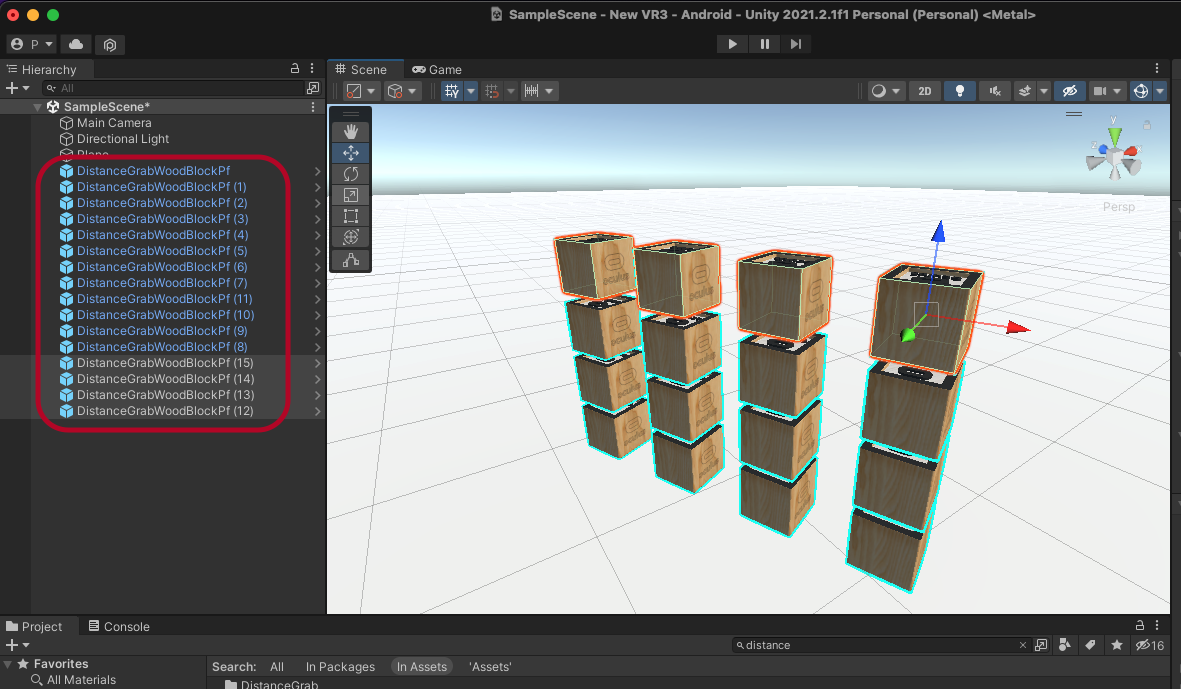Click the Hierarchy add object plus button

[x=17, y=88]
